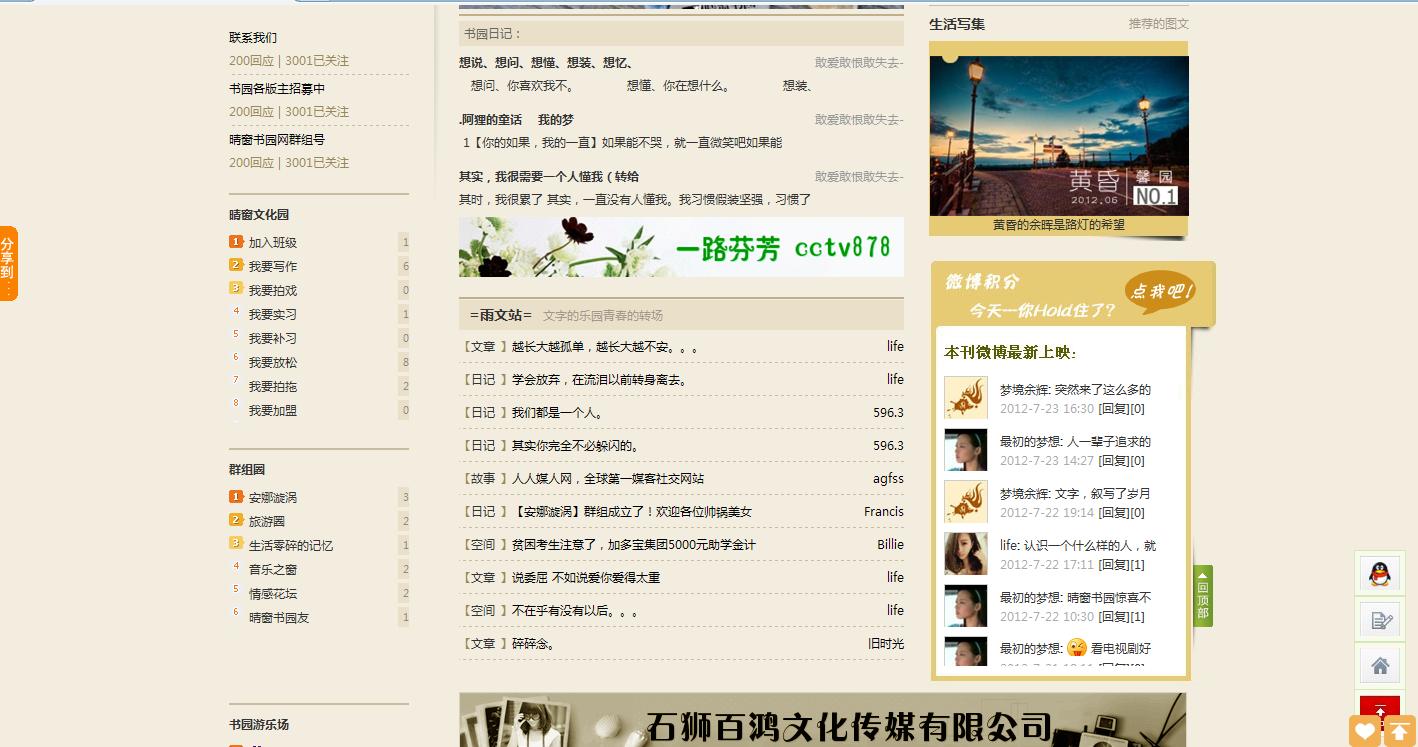Open avatar of 最初的梦想 post at 14:27

[966, 450]
